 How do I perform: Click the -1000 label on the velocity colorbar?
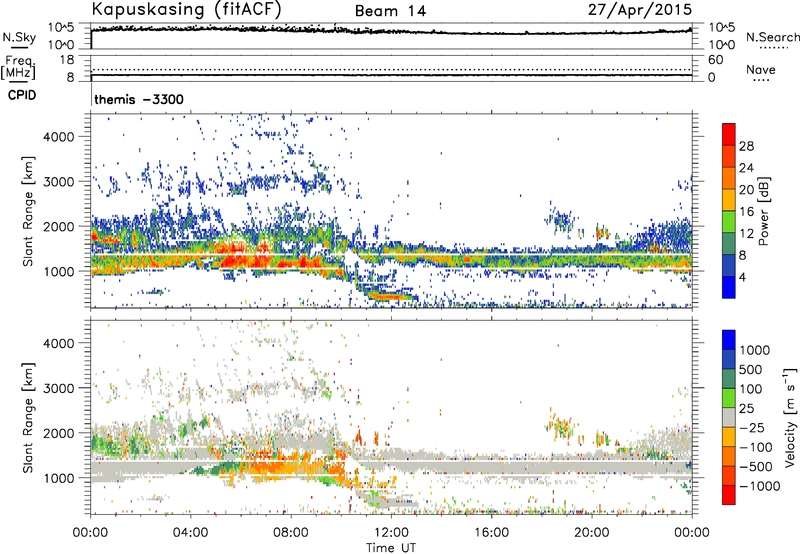click(x=760, y=486)
